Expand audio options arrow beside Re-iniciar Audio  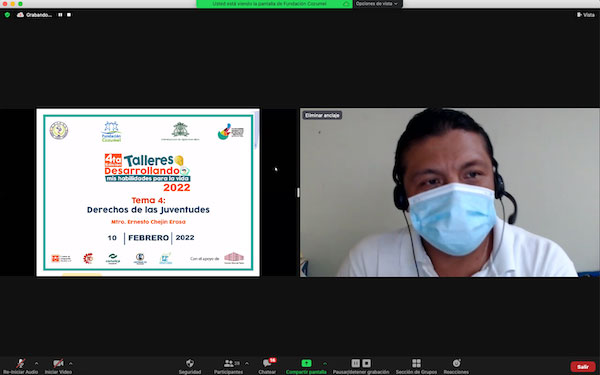36,363
